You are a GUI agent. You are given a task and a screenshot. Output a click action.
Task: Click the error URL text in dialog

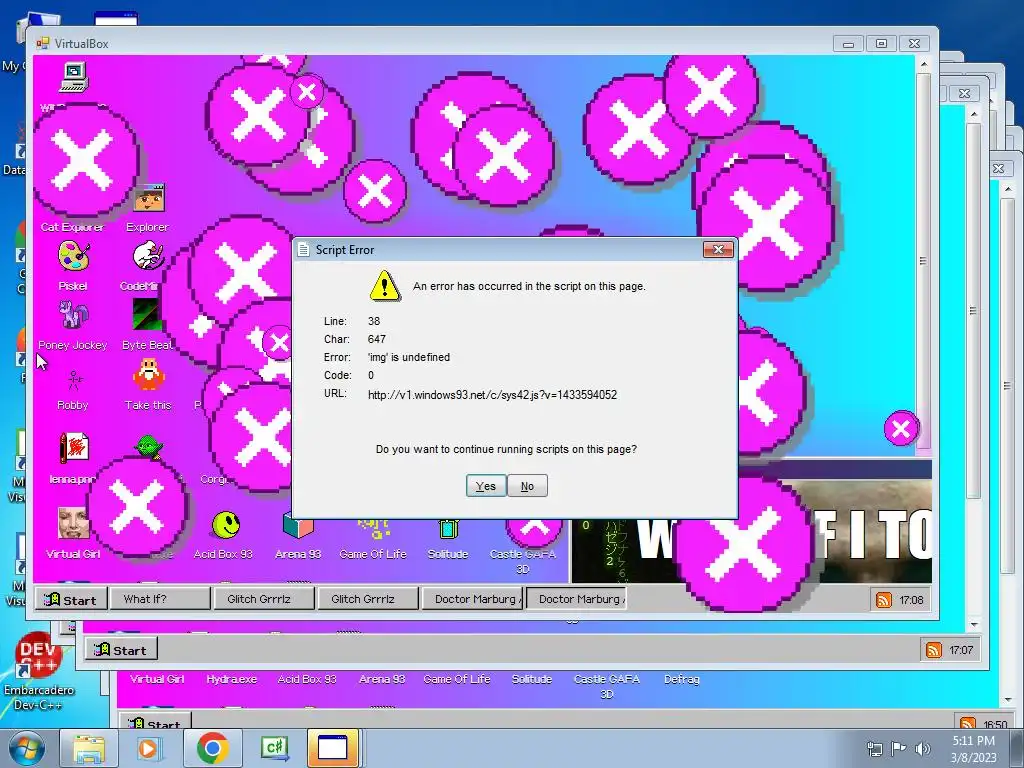pyautogui.click(x=492, y=394)
